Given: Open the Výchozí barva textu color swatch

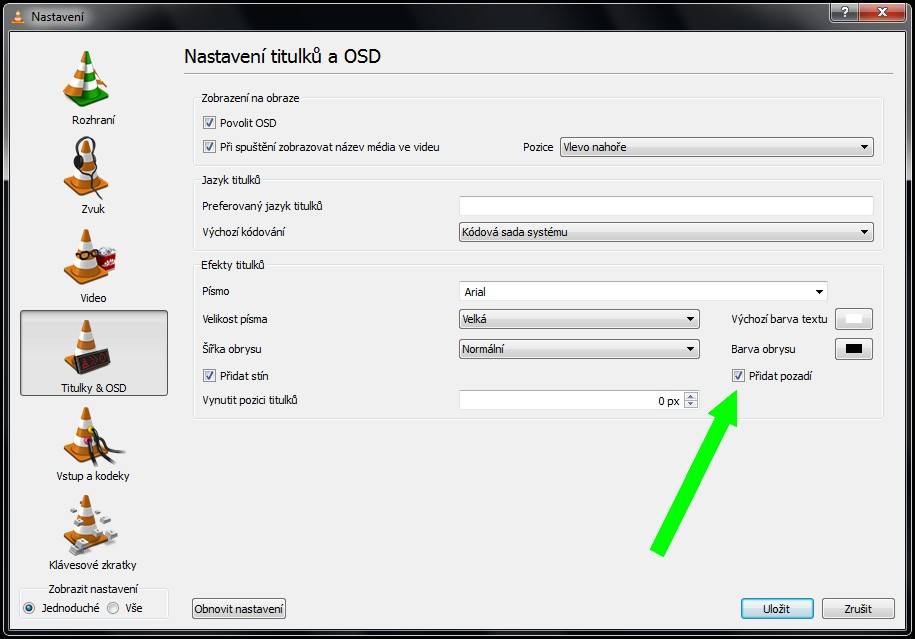Looking at the screenshot, I should pyautogui.click(x=854, y=319).
